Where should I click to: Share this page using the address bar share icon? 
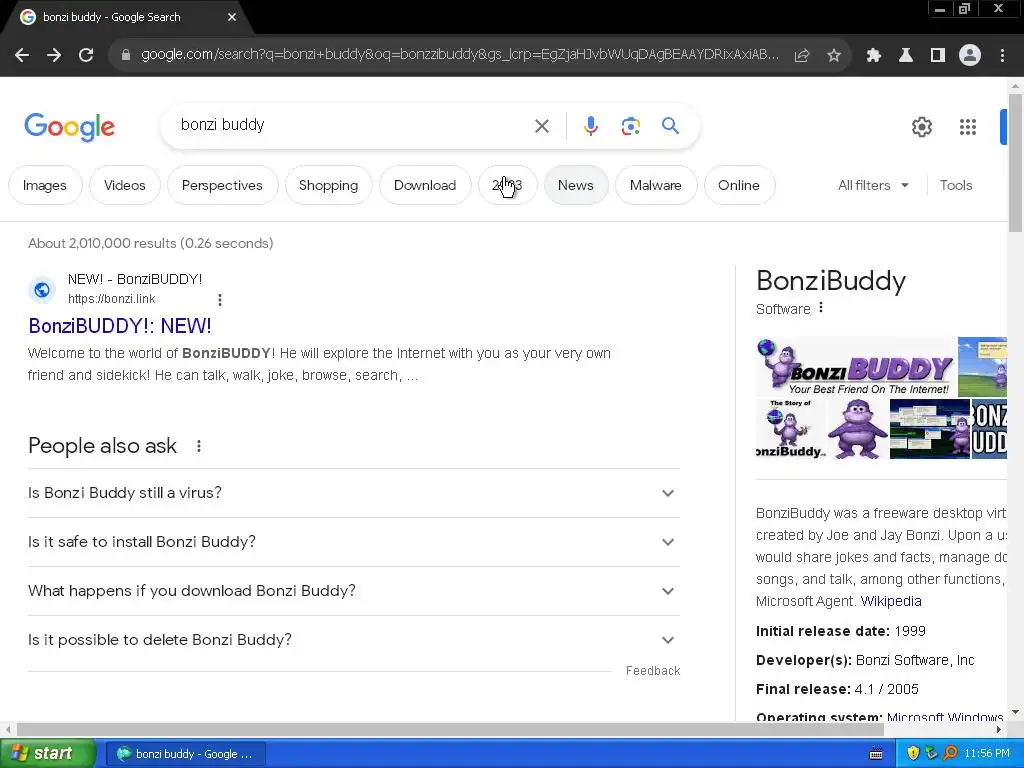802,55
